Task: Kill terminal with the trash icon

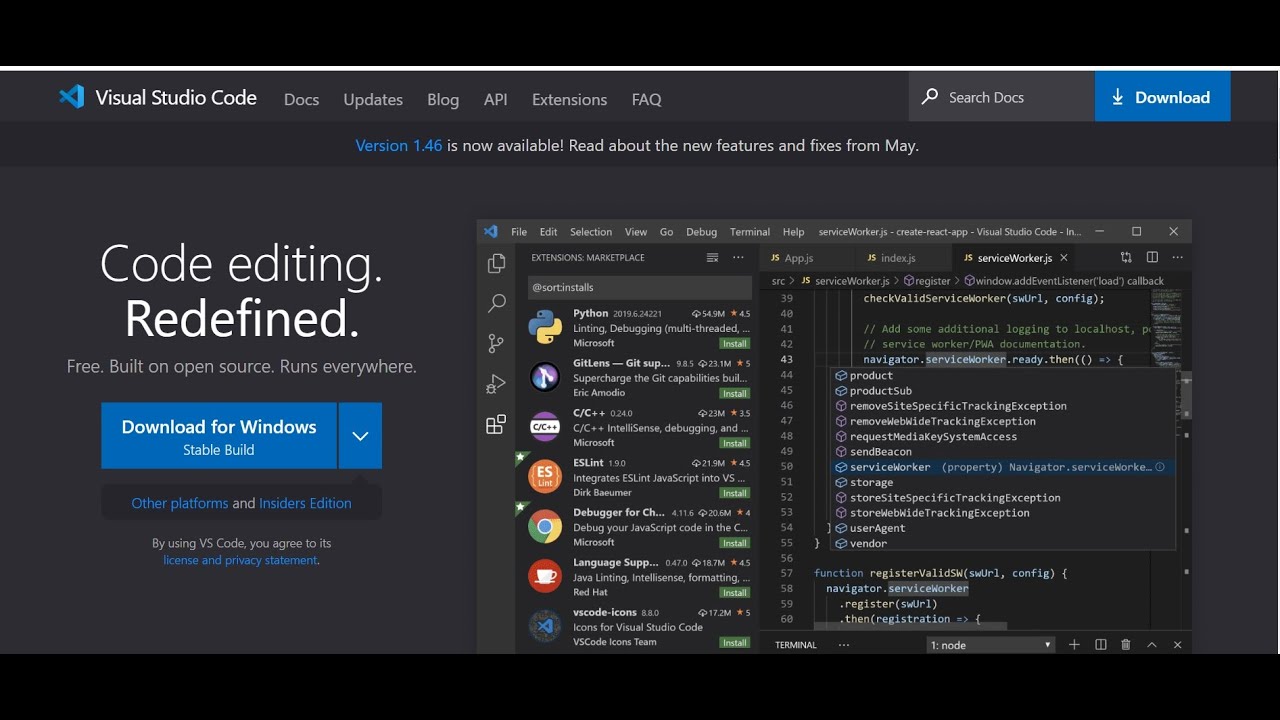Action: pyautogui.click(x=1126, y=645)
